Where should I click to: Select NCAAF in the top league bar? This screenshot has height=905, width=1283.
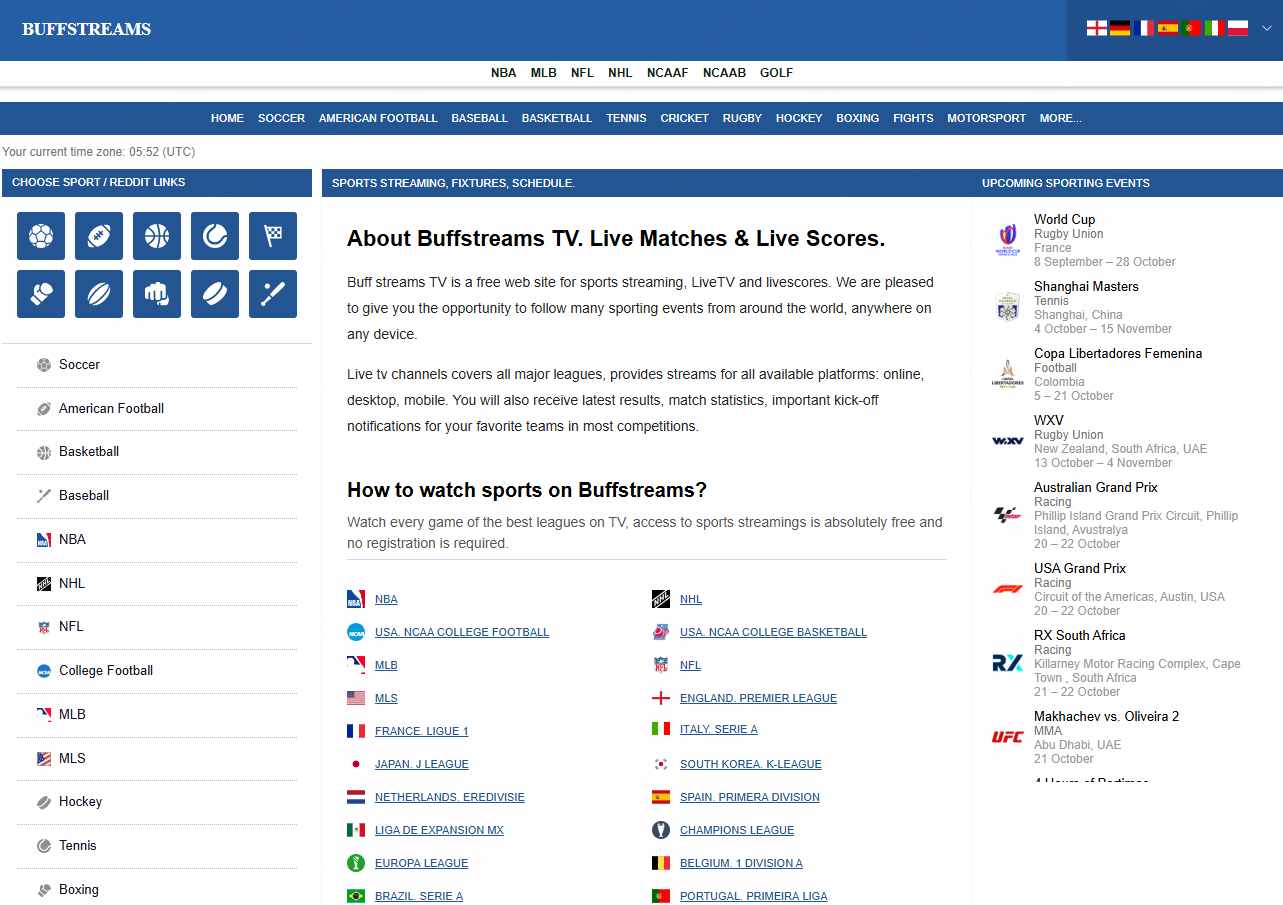[667, 73]
